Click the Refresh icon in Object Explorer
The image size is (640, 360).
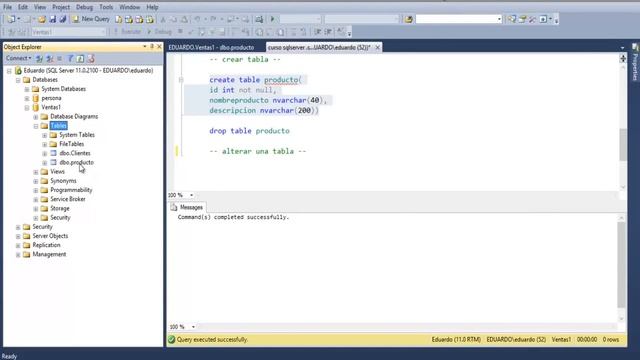pyautogui.click(x=80, y=58)
